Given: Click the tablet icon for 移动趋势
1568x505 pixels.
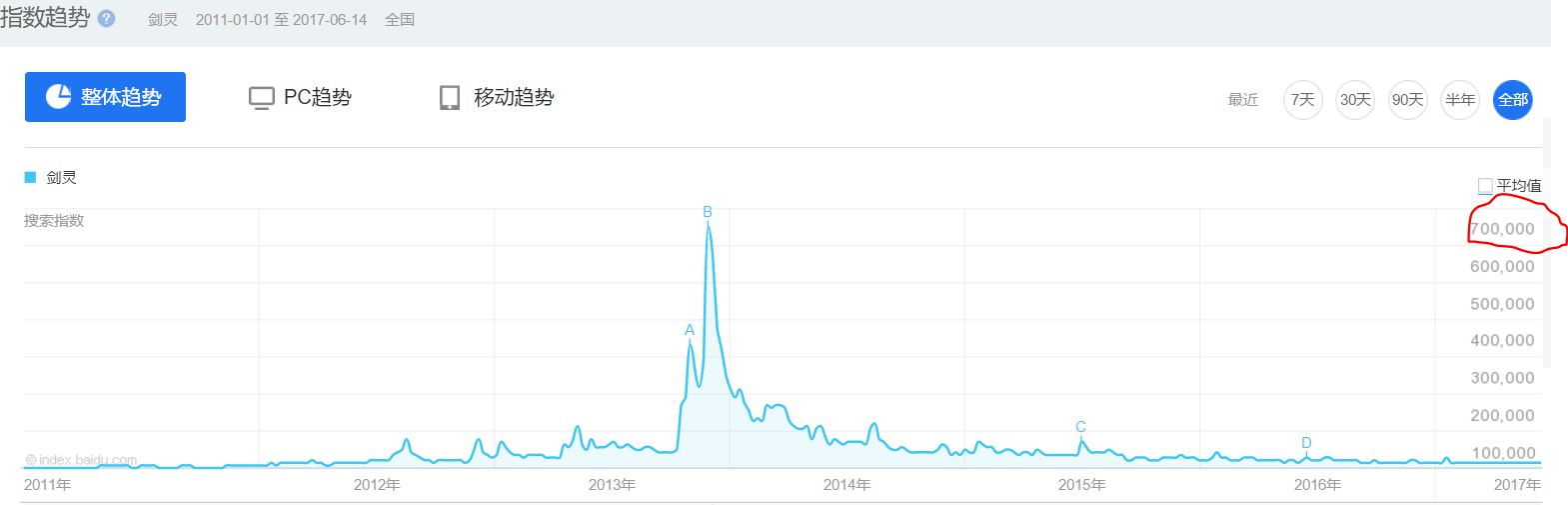Looking at the screenshot, I should pyautogui.click(x=450, y=98).
